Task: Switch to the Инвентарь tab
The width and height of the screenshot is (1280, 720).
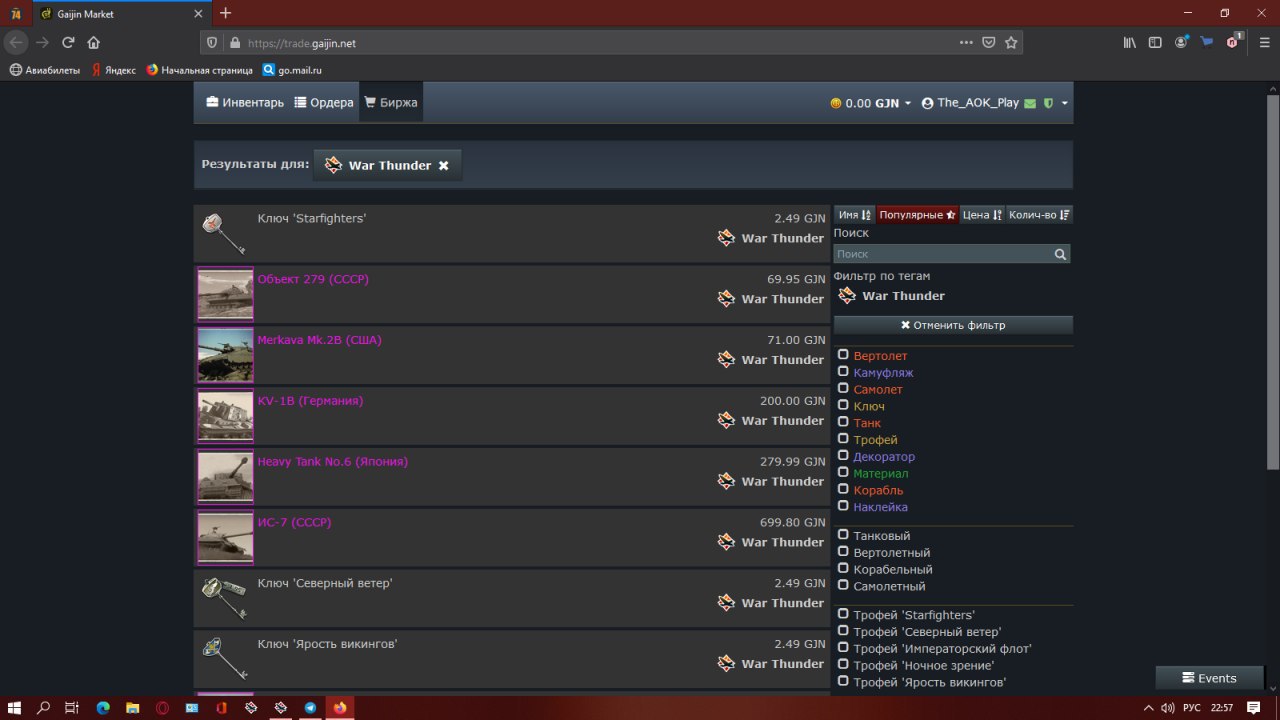Action: pos(245,103)
